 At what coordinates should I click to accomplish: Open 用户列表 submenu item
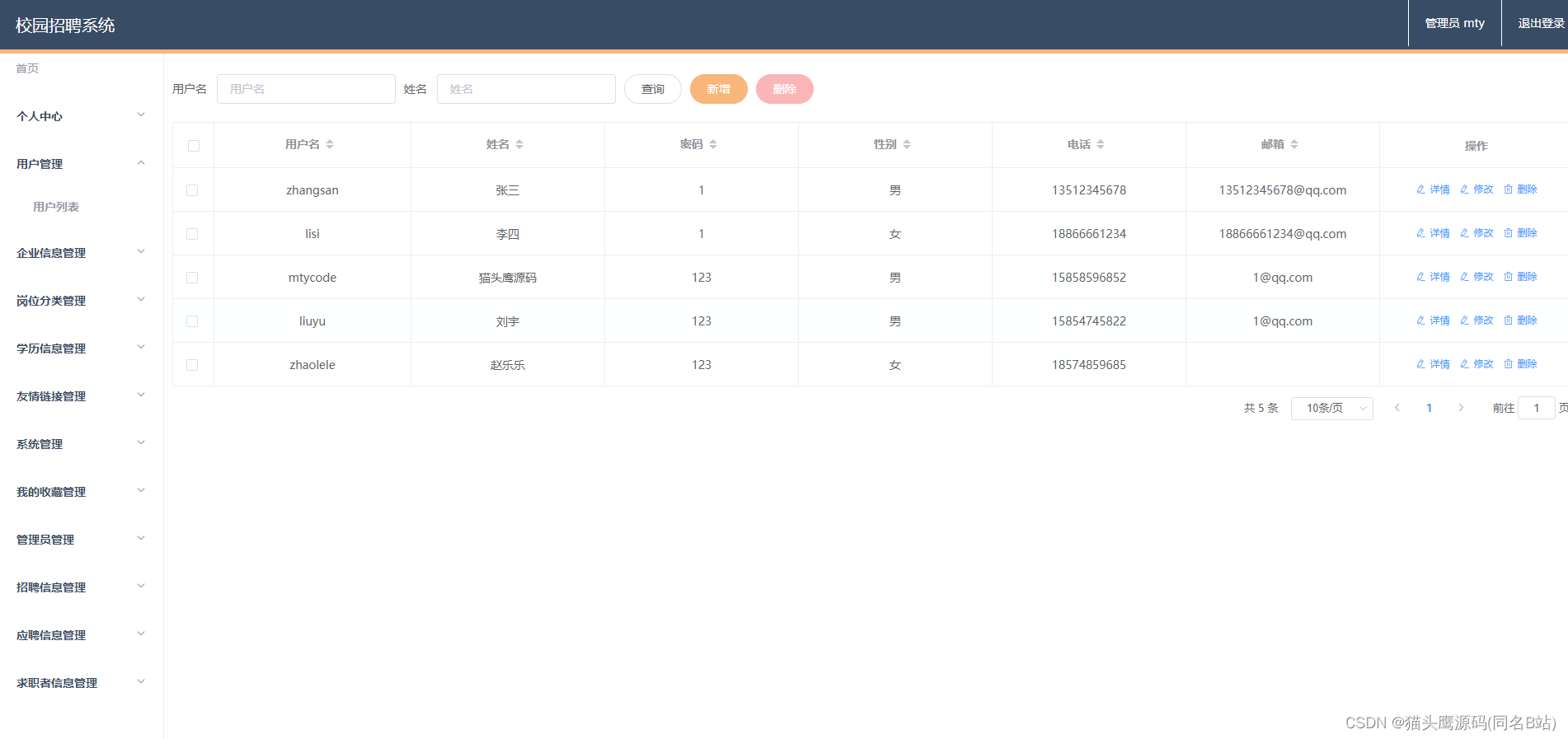56,207
